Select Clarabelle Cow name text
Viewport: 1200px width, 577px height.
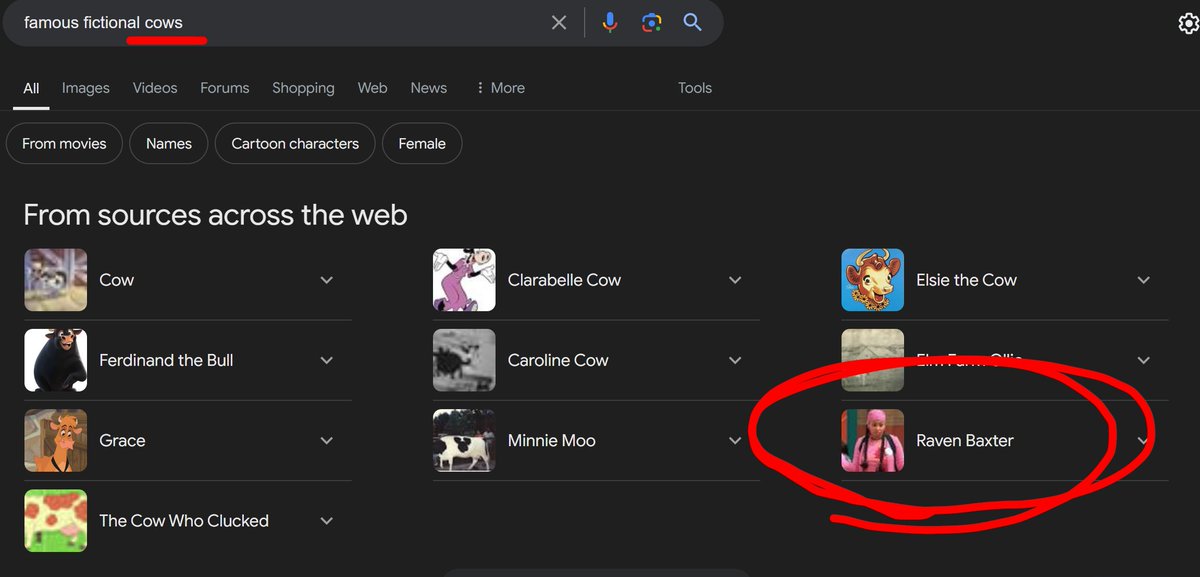tap(564, 280)
